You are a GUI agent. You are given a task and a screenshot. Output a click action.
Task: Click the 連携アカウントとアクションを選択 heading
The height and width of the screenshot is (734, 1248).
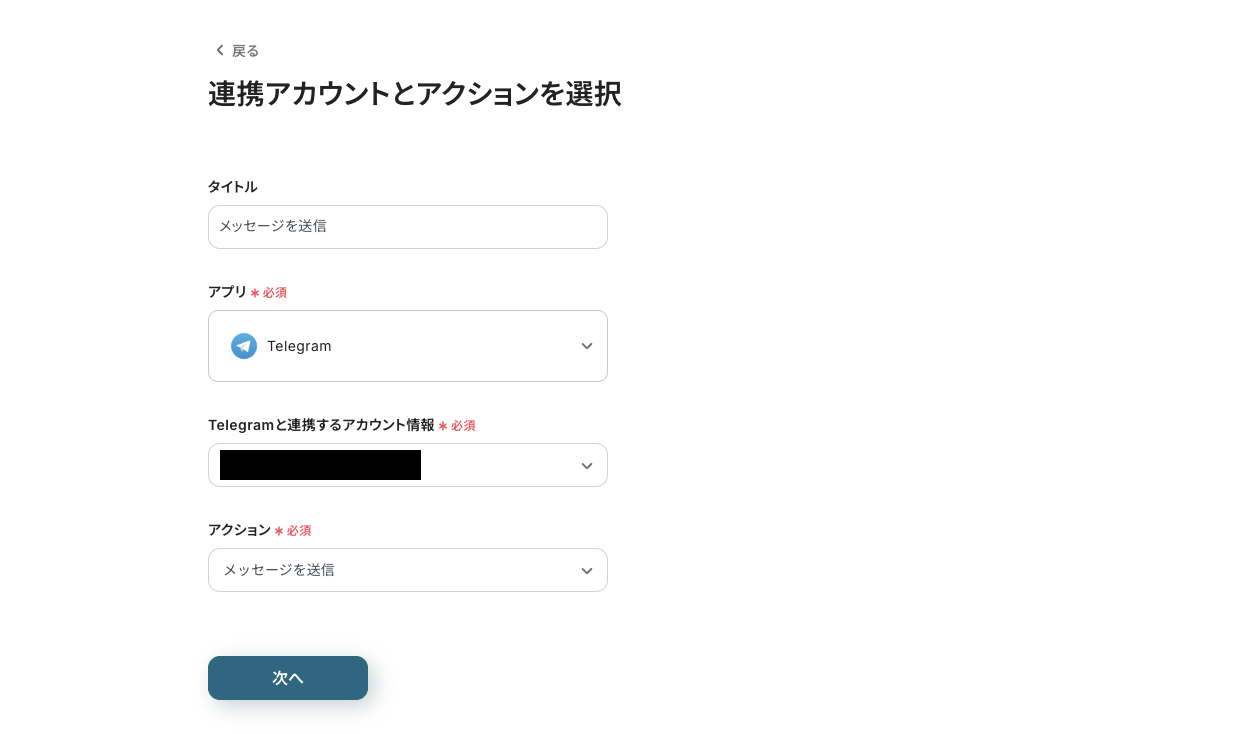(414, 94)
